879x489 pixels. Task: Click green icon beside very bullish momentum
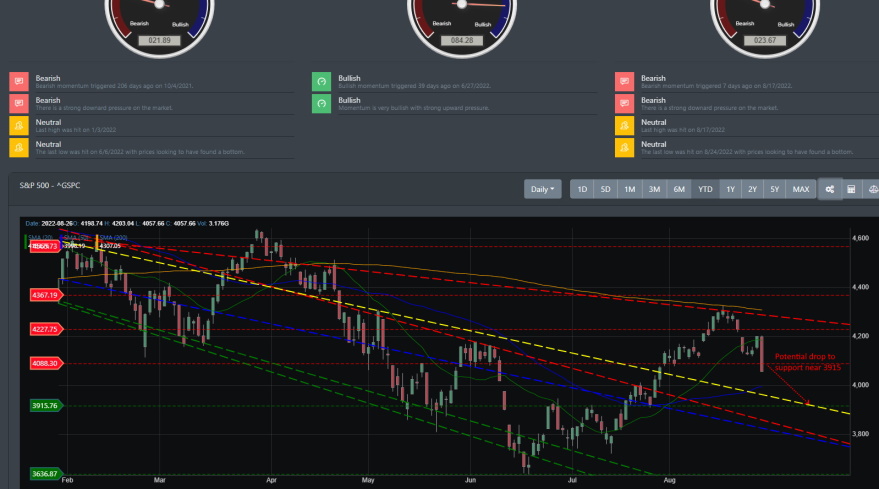coord(322,104)
